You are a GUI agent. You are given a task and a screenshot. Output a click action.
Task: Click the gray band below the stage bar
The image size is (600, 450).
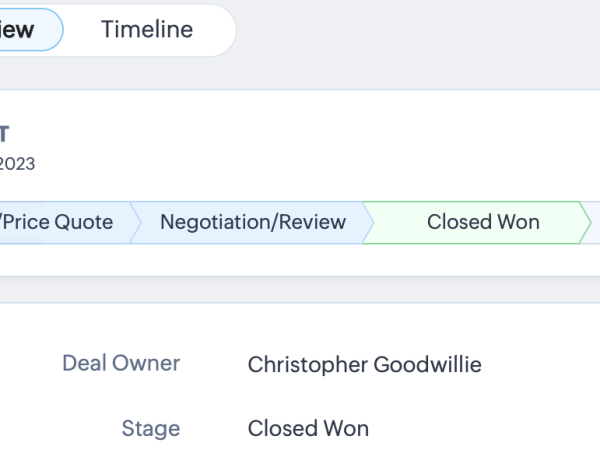300,290
